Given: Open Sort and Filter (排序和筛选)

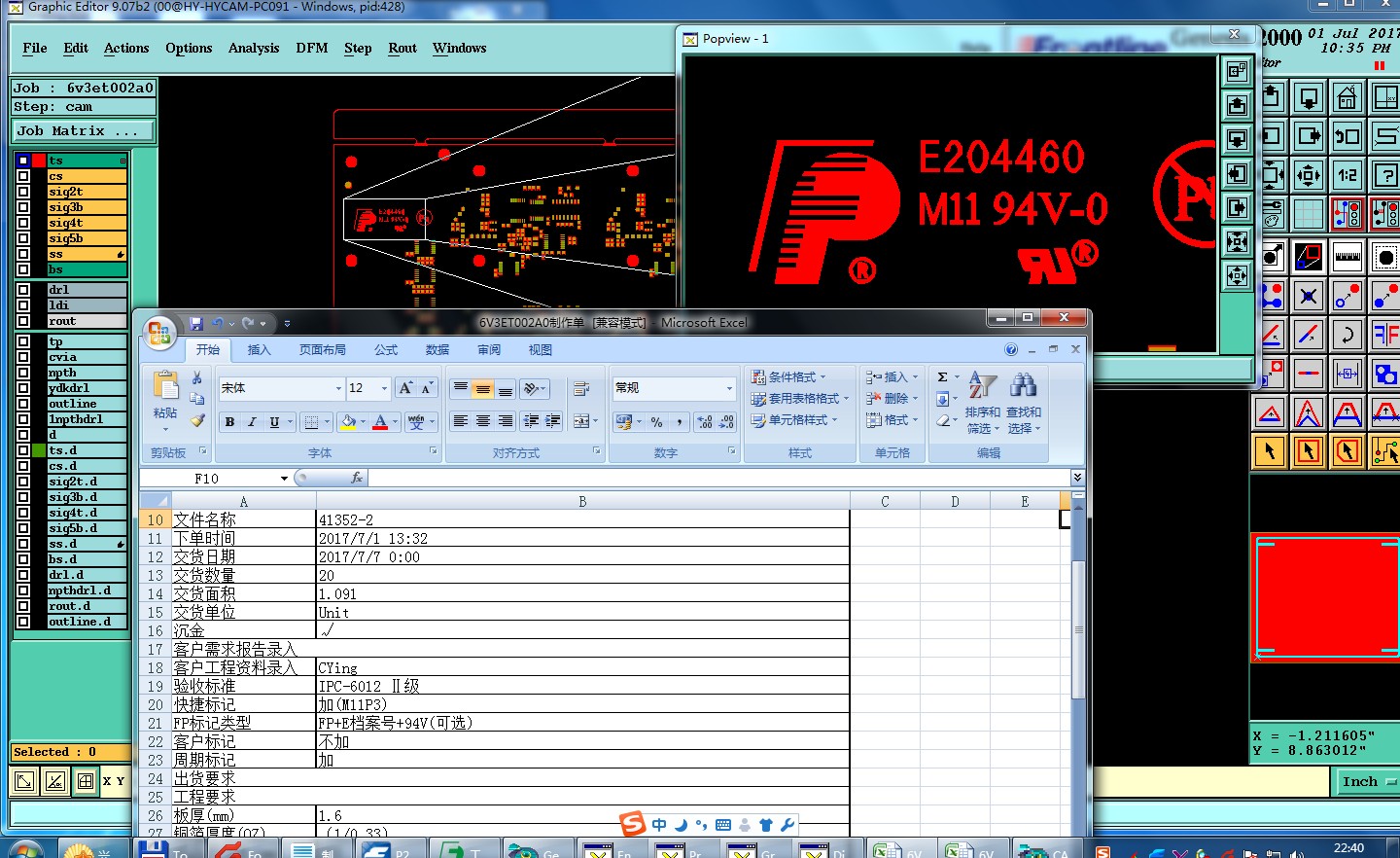Looking at the screenshot, I should coord(983,403).
